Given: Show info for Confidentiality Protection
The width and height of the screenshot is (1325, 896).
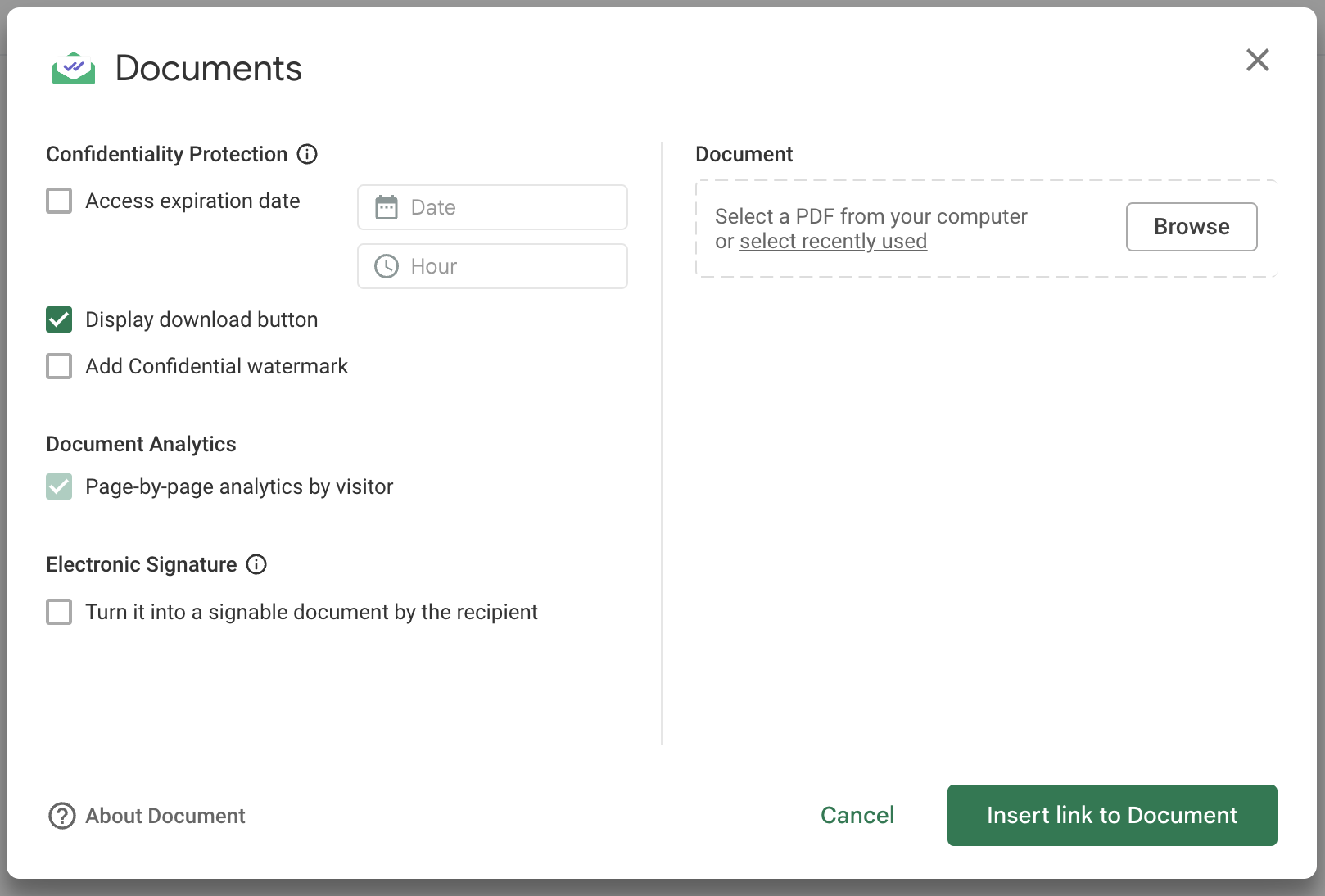Looking at the screenshot, I should point(307,154).
